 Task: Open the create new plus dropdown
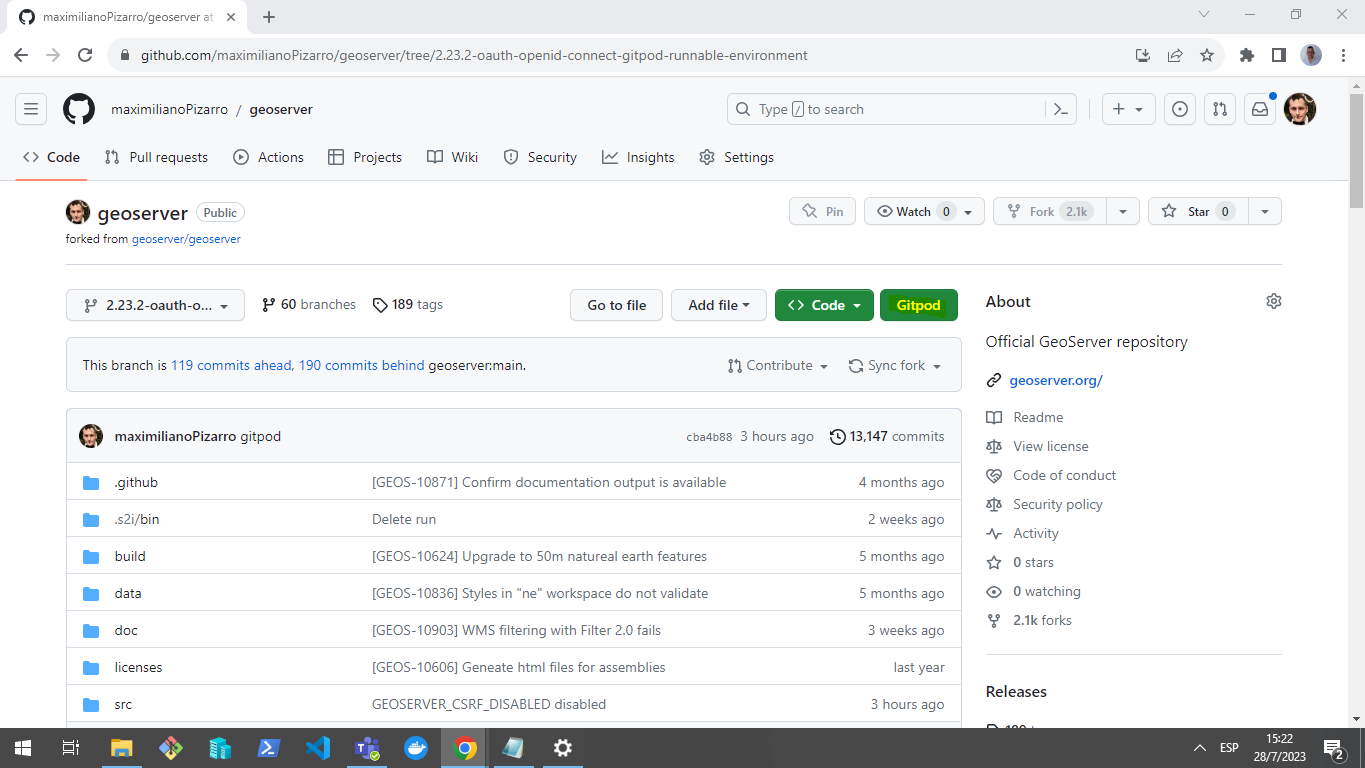point(1129,109)
